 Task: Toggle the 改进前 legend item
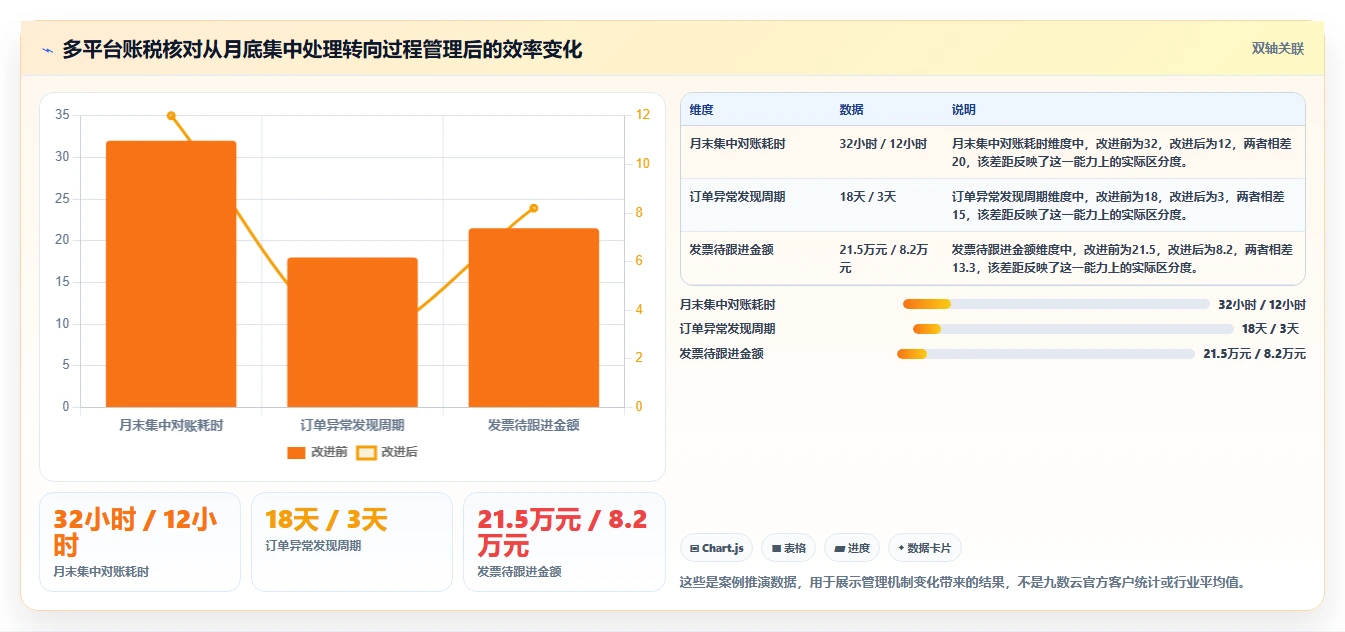(317, 452)
